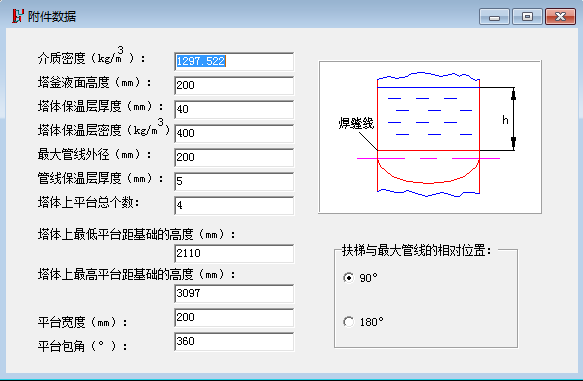The height and width of the screenshot is (381, 583).
Task: Click the 塔体保温层厚度 input field
Action: (x=234, y=109)
